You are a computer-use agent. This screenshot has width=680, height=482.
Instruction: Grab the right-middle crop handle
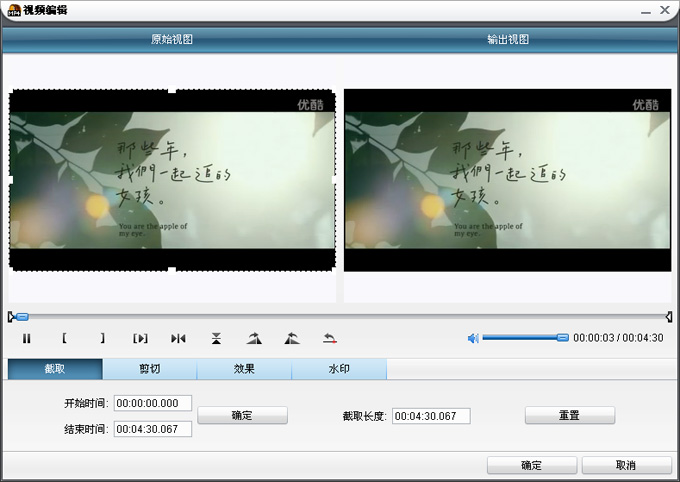tap(334, 180)
